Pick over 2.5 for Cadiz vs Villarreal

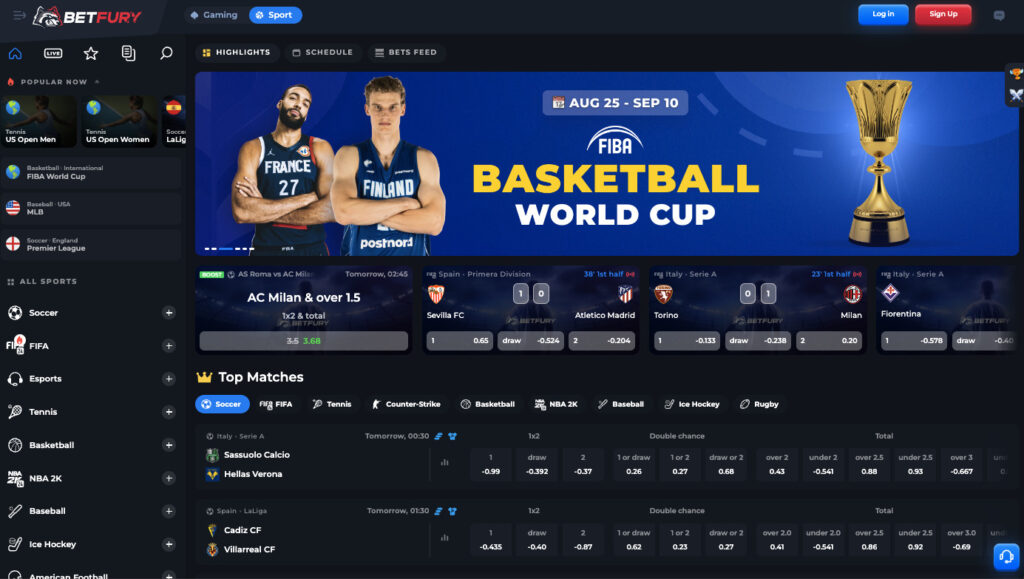click(x=869, y=540)
